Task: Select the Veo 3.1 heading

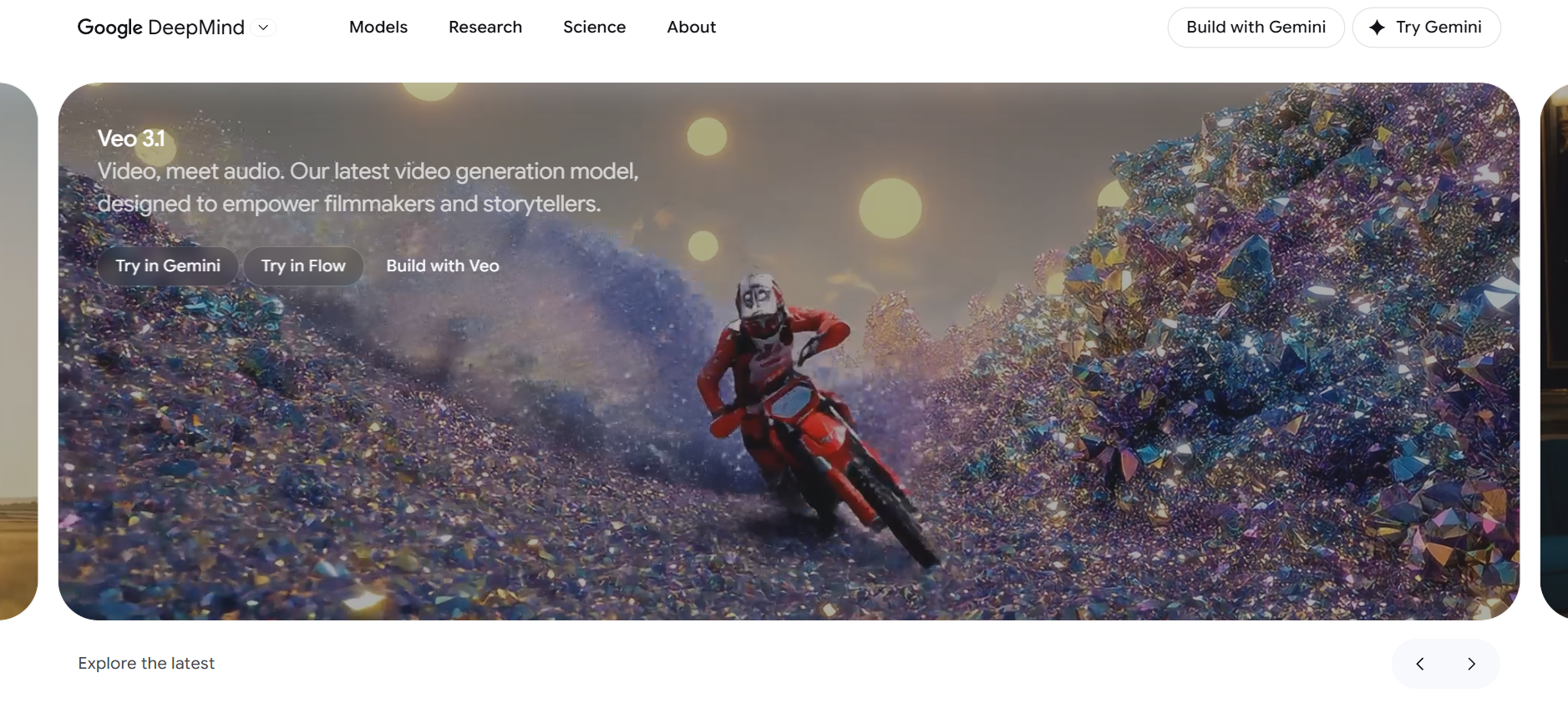Action: [132, 139]
